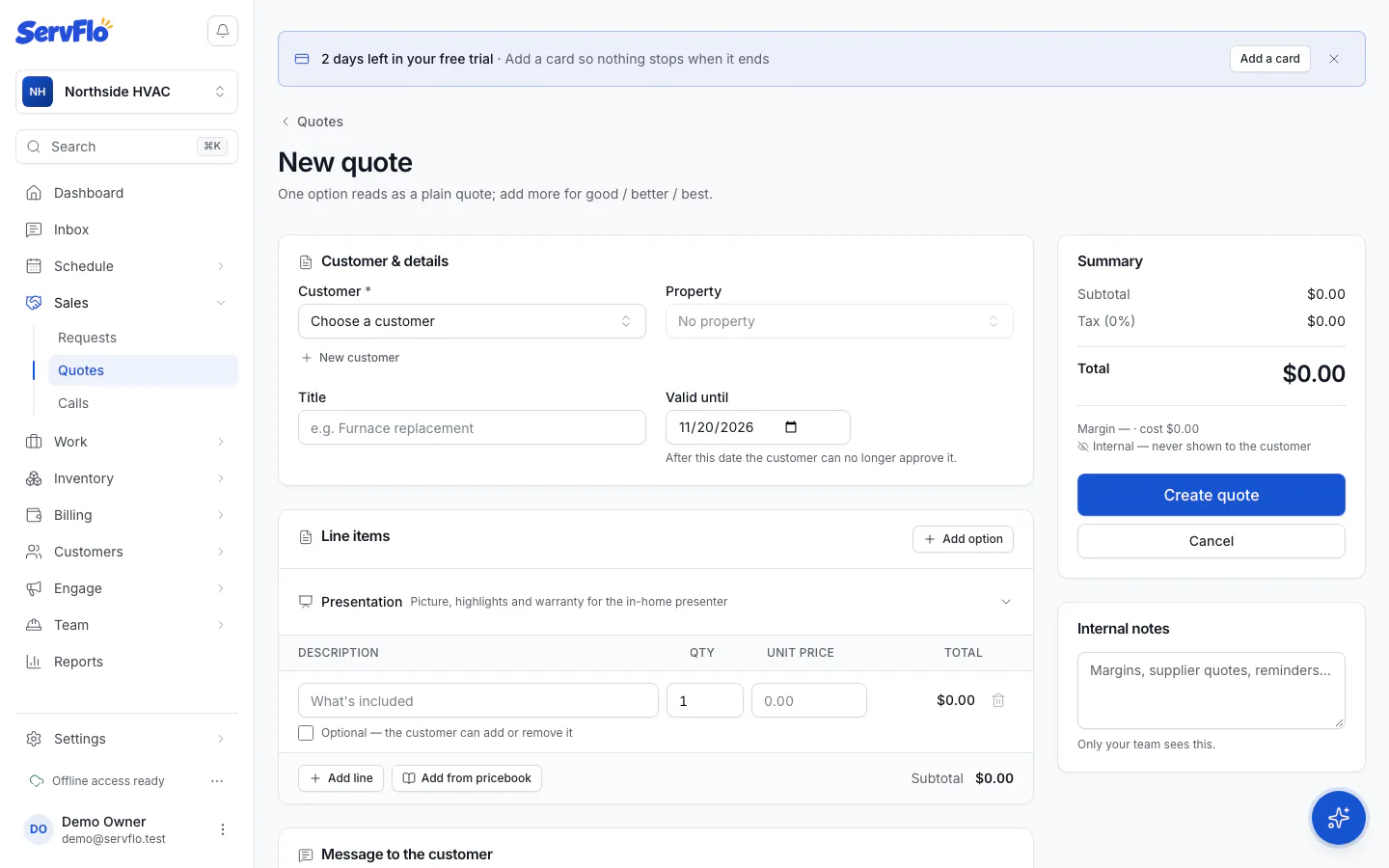This screenshot has width=1389, height=868.
Task: Open the calendar picker in Valid until
Action: point(791,427)
